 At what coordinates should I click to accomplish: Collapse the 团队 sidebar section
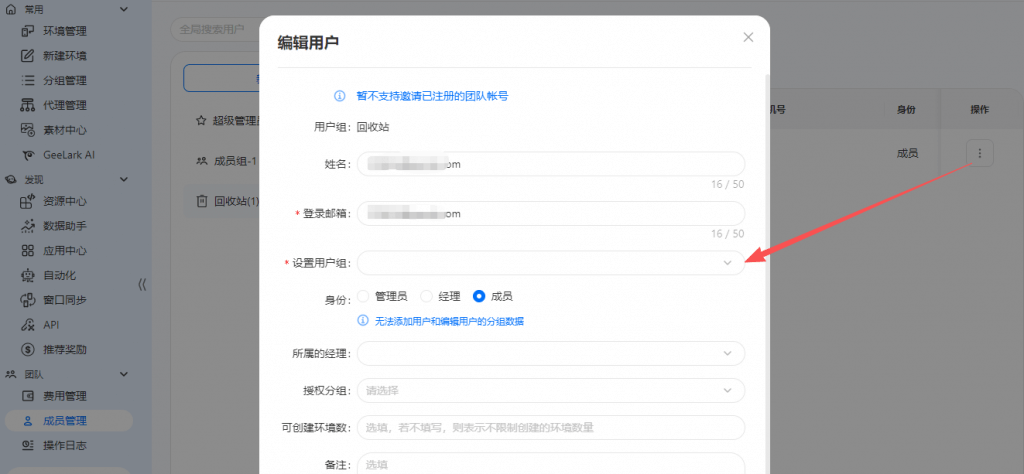point(123,374)
